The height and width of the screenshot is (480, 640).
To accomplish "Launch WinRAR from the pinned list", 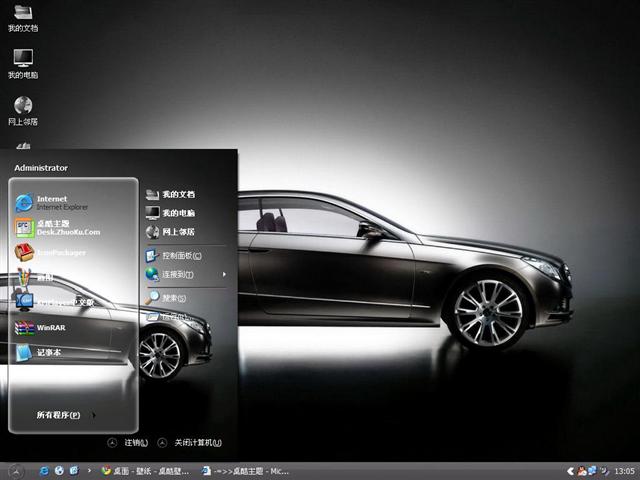I will click(50, 327).
